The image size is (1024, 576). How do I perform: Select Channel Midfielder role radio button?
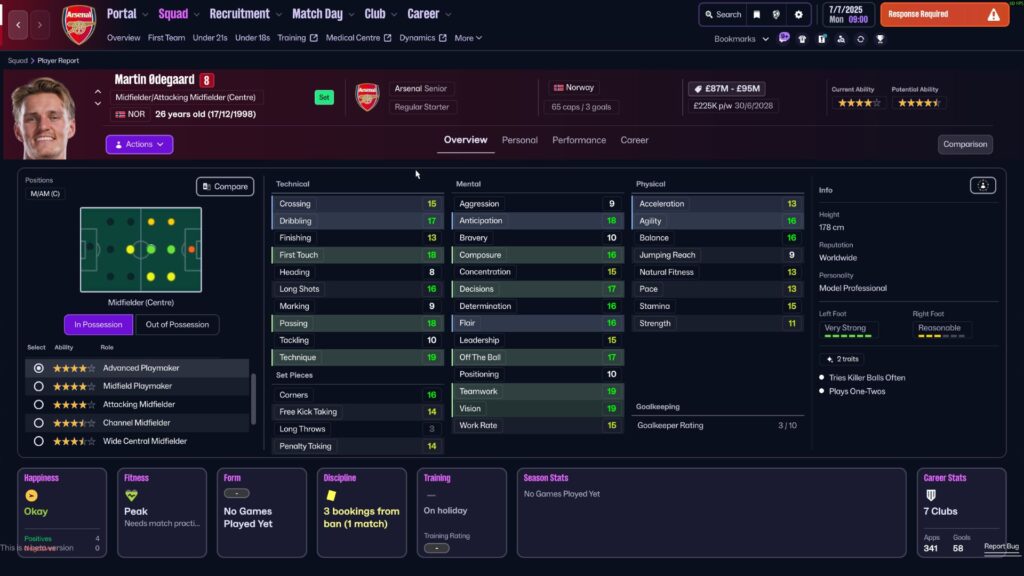pos(39,423)
